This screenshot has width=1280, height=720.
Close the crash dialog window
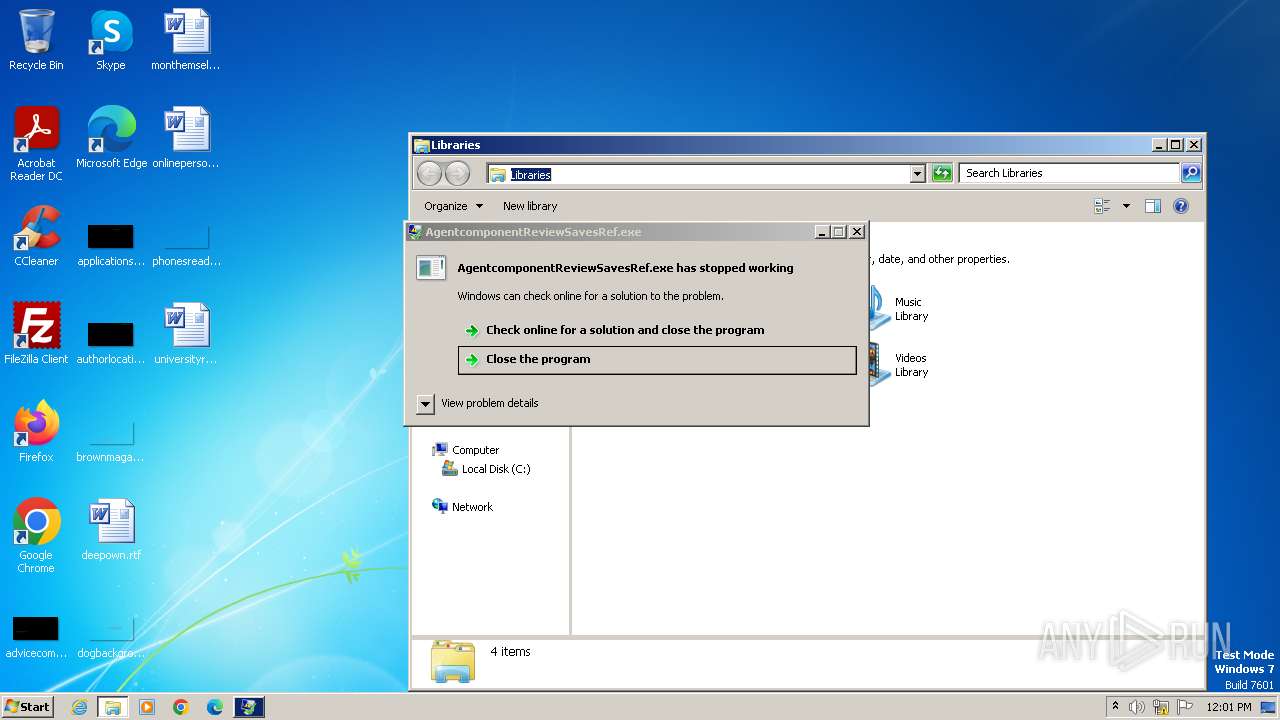click(x=857, y=232)
